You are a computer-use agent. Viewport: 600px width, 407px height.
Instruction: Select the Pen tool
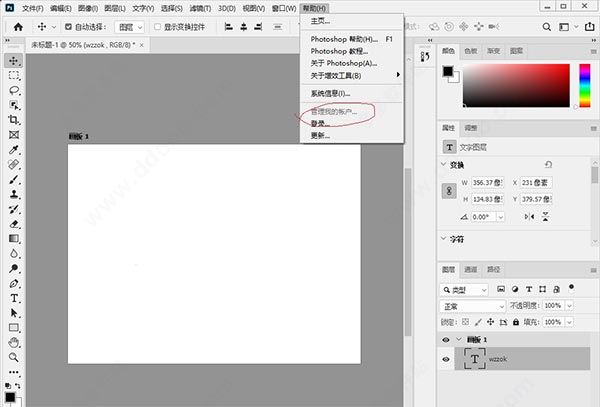[x=14, y=283]
